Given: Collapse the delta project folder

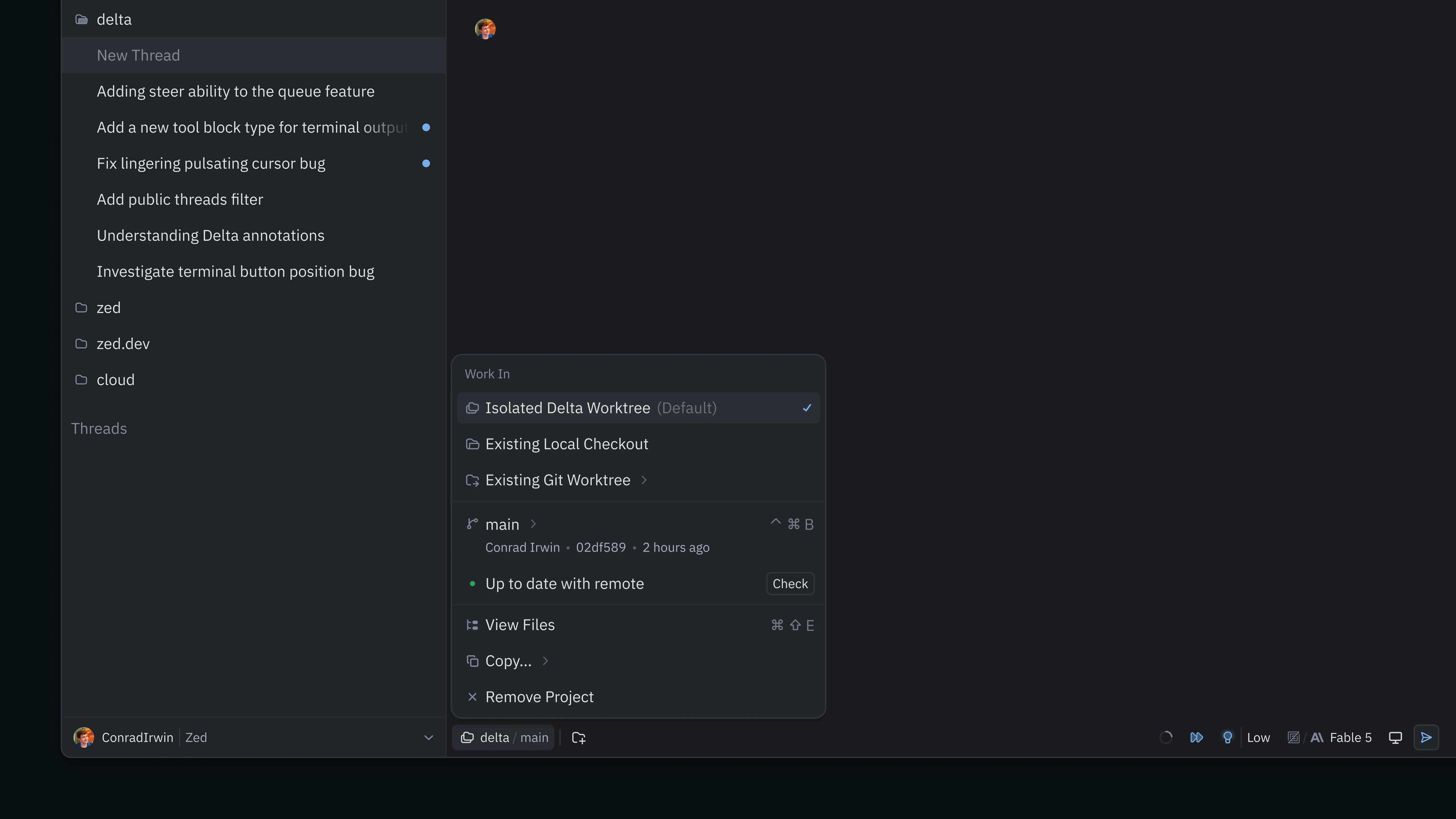Looking at the screenshot, I should [253, 19].
